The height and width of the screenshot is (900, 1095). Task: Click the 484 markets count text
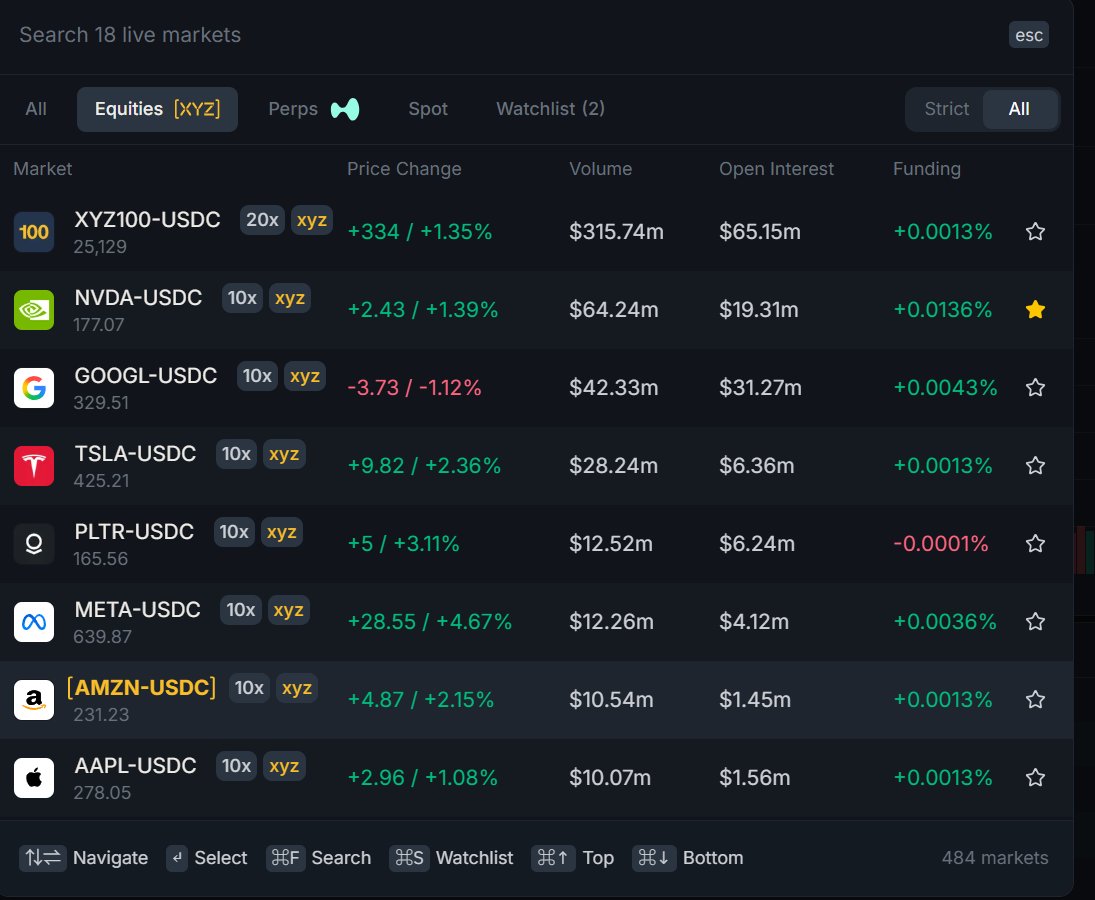[x=994, y=857]
